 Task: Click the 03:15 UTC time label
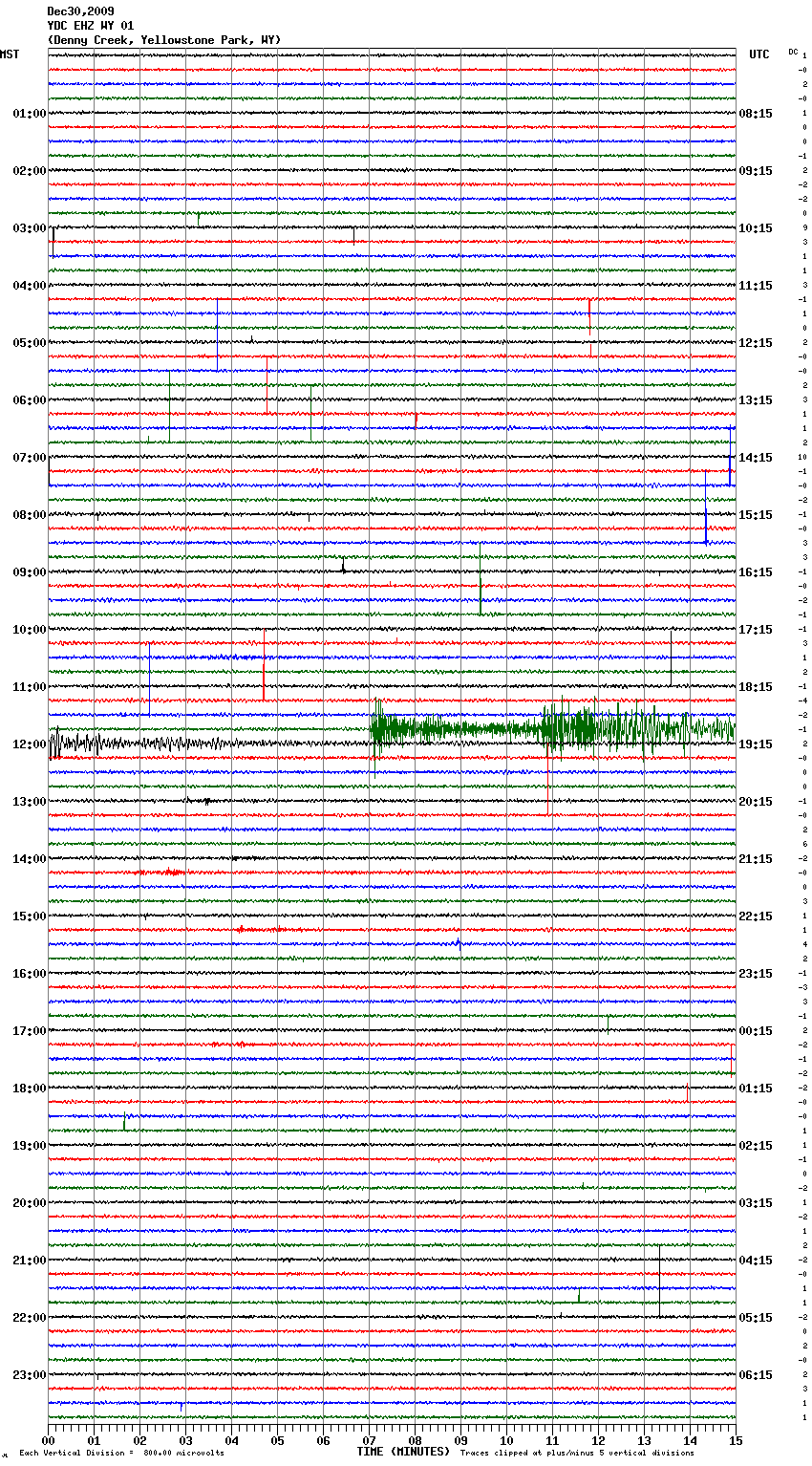[756, 1203]
